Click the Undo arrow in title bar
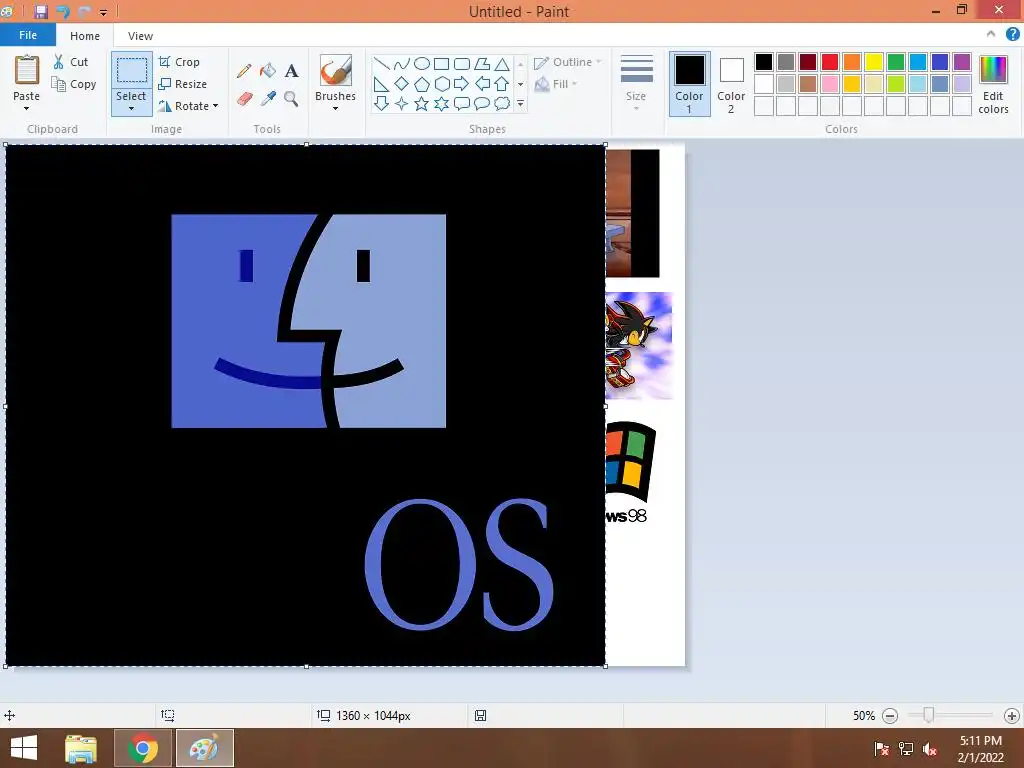Image resolution: width=1024 pixels, height=768 pixels. [x=63, y=12]
